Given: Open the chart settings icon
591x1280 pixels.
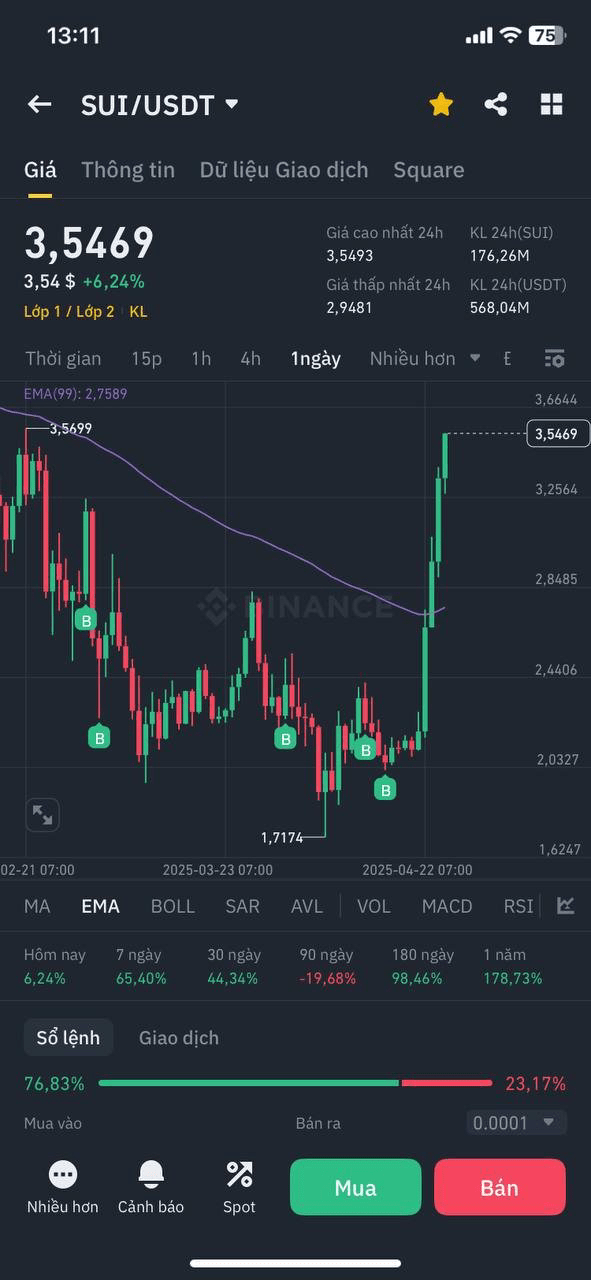Looking at the screenshot, I should pyautogui.click(x=555, y=358).
